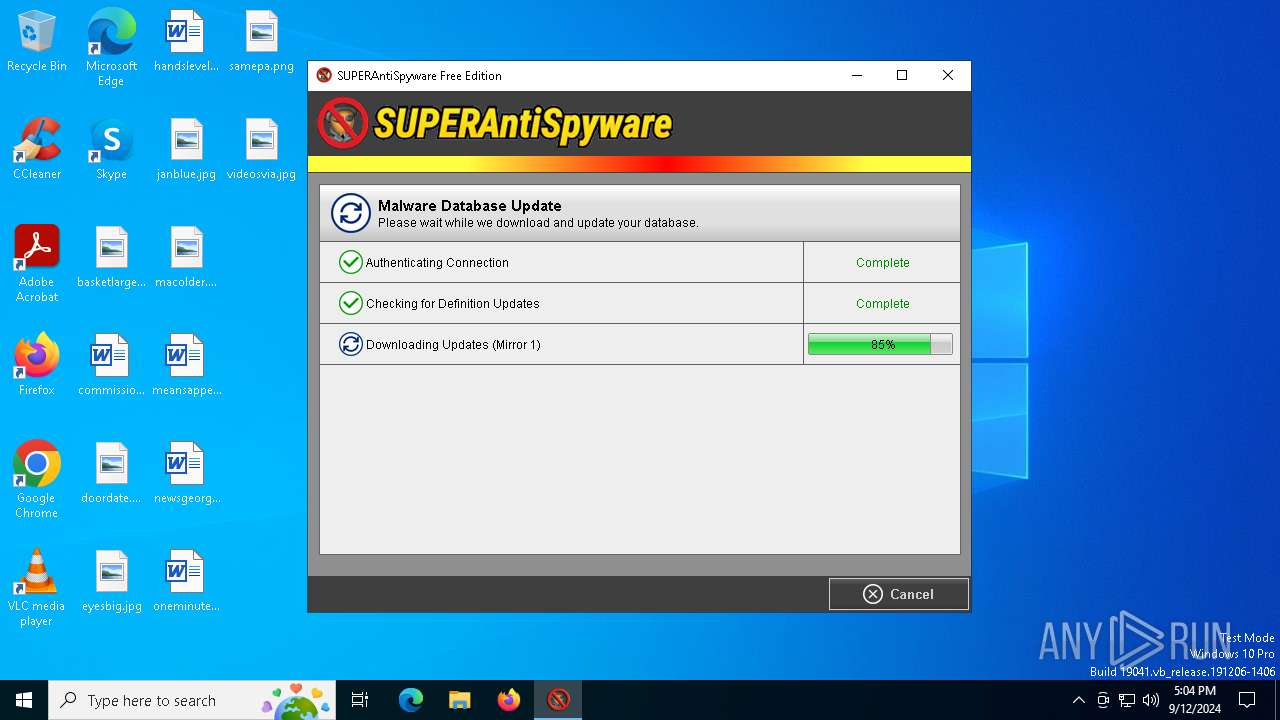Click the SUPERAntiSpyware taskbar button

[558, 700]
